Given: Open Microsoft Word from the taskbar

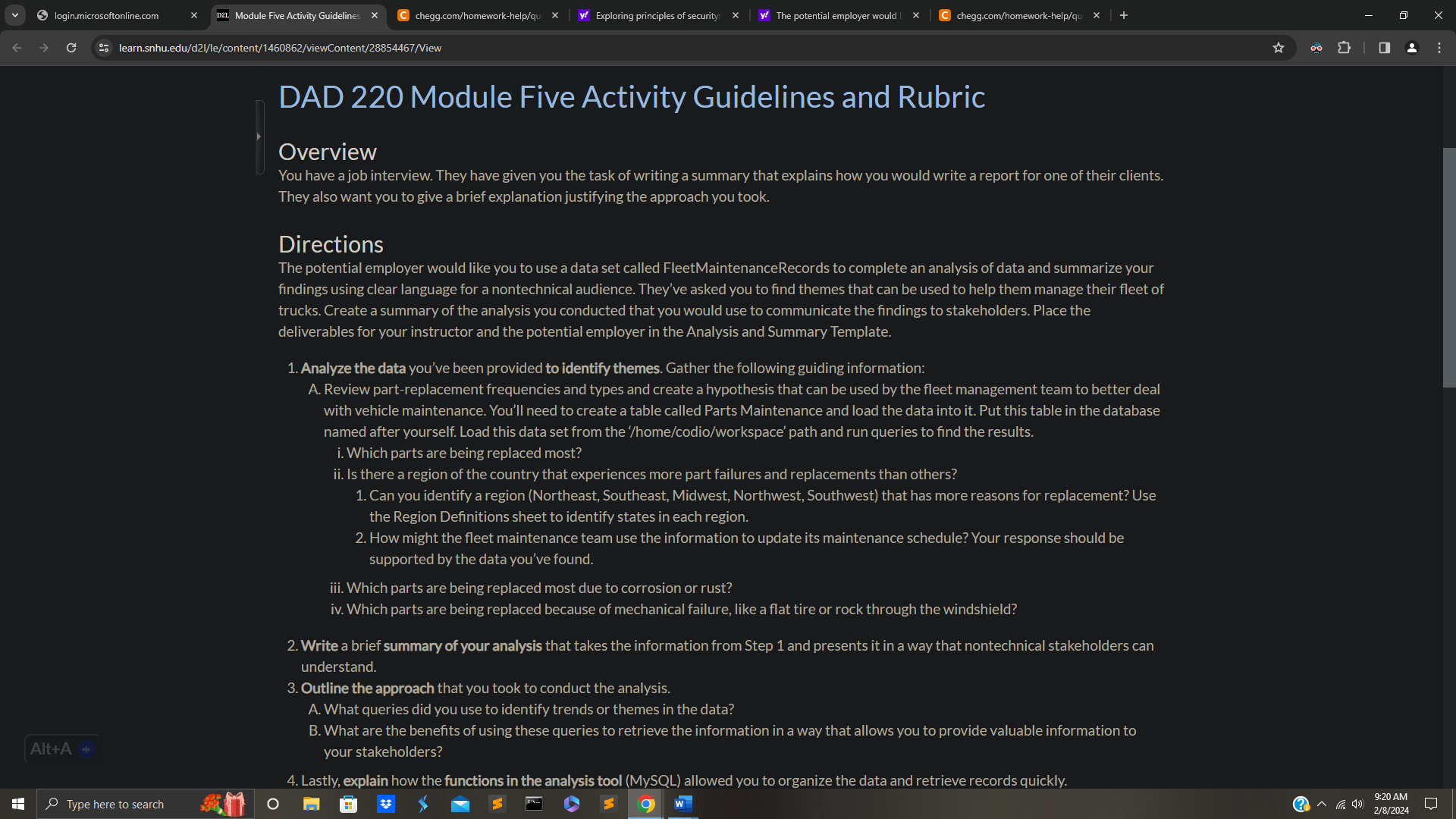Looking at the screenshot, I should 682,804.
